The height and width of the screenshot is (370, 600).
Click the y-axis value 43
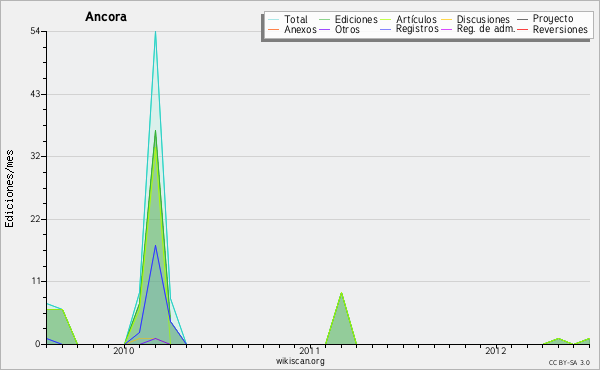click(35, 94)
